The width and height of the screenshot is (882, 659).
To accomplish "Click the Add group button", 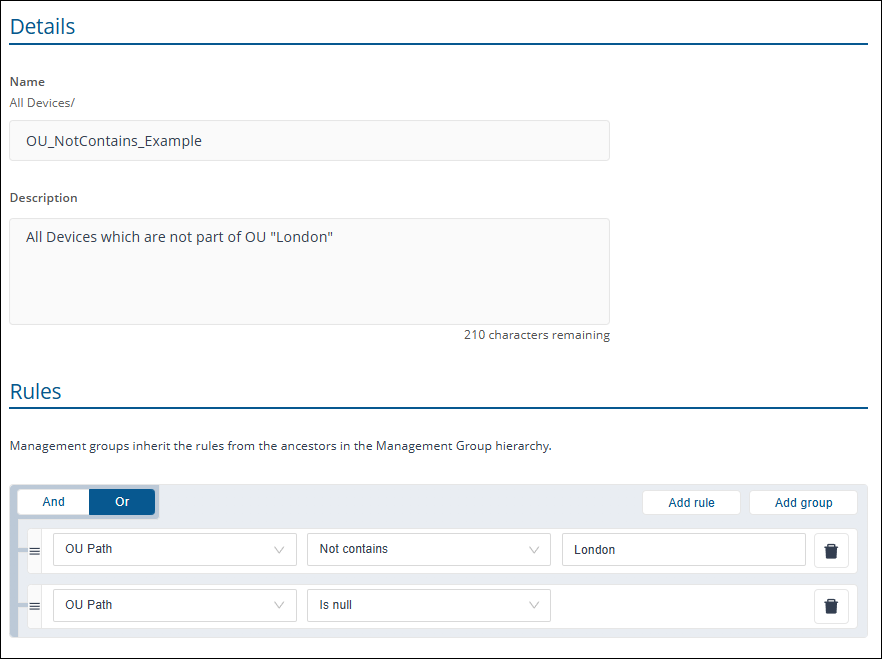I will coord(803,503).
